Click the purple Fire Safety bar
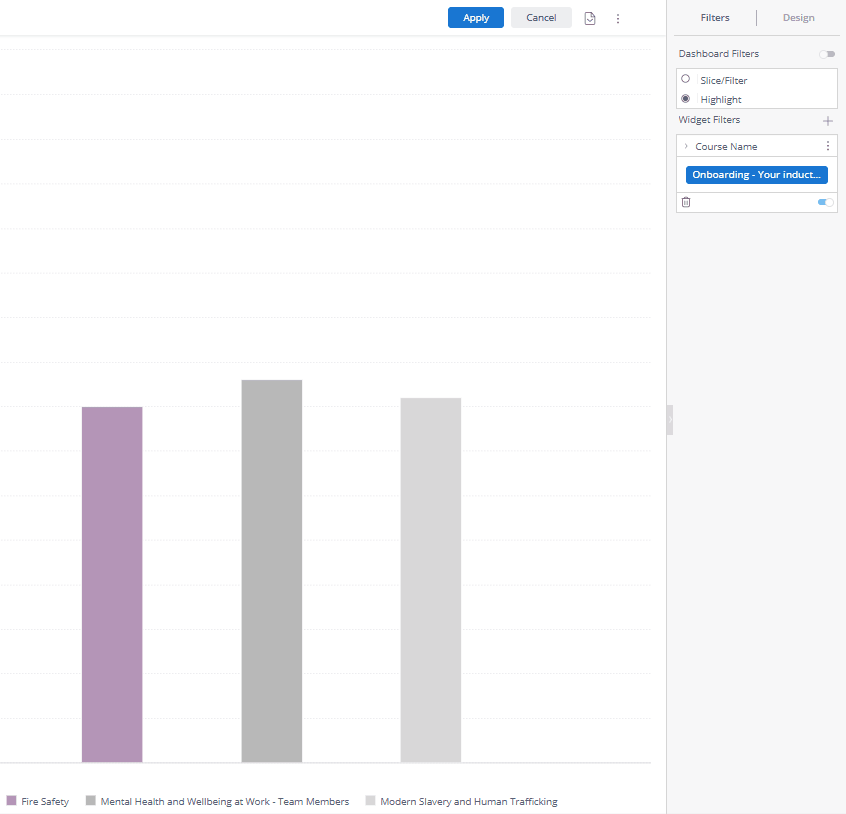 [x=112, y=584]
